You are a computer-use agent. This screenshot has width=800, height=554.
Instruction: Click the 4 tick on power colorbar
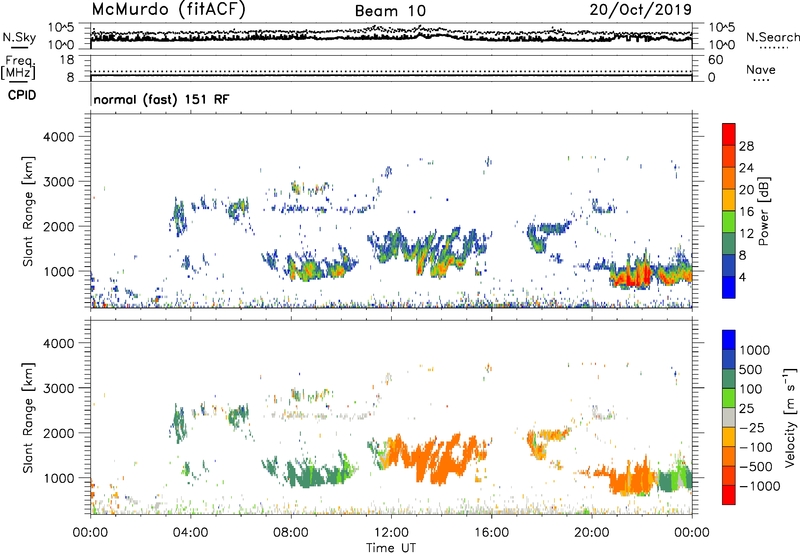742,277
